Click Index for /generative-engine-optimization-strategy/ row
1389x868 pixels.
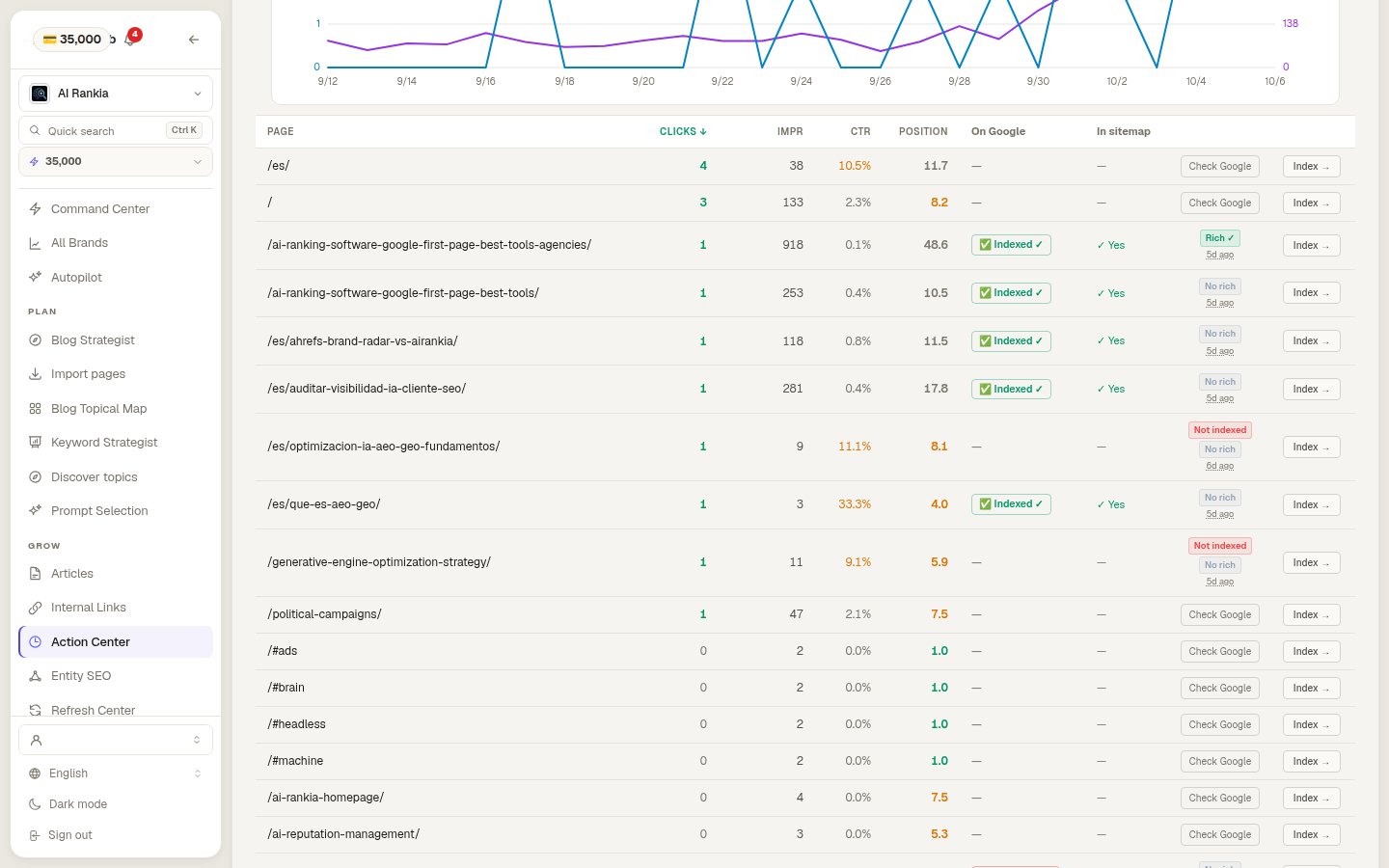[1312, 562]
